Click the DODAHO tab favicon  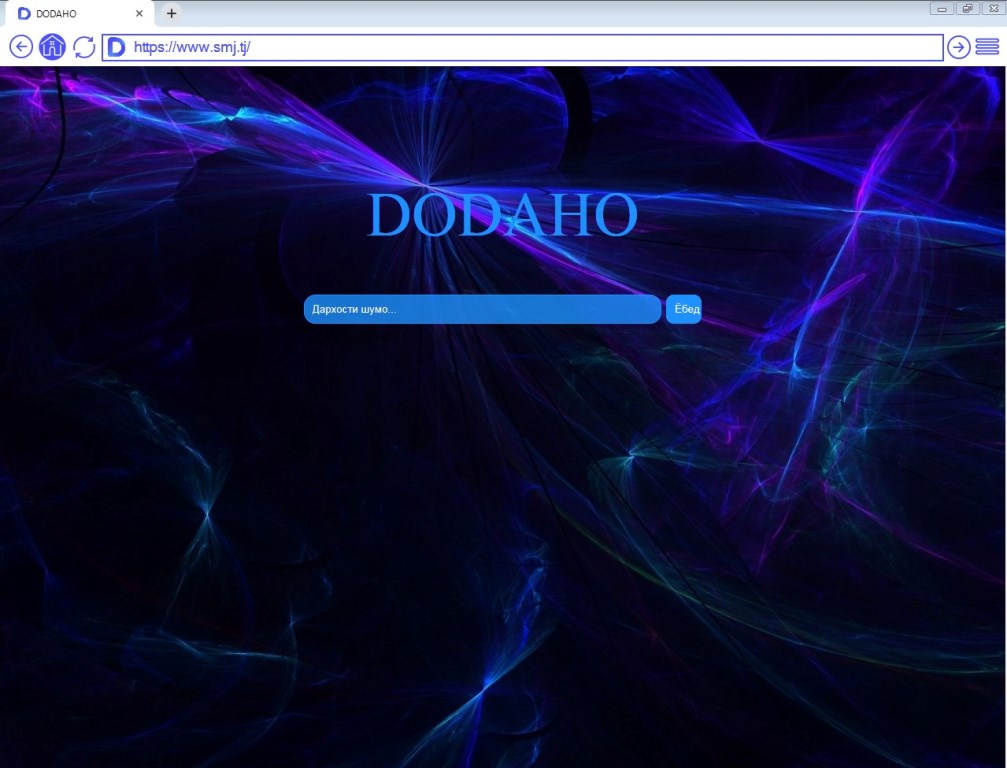[24, 14]
